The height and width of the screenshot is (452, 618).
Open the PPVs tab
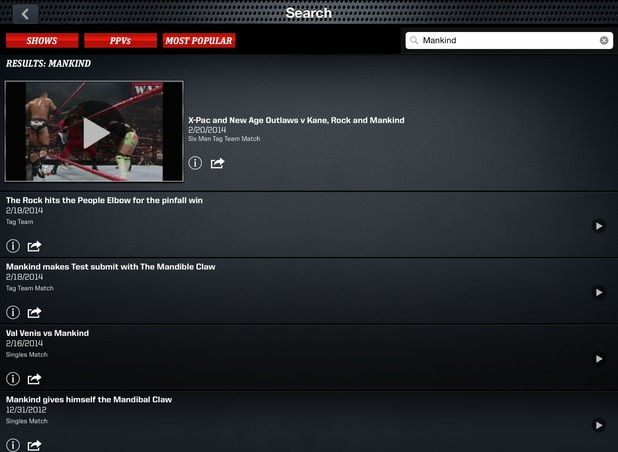120,41
